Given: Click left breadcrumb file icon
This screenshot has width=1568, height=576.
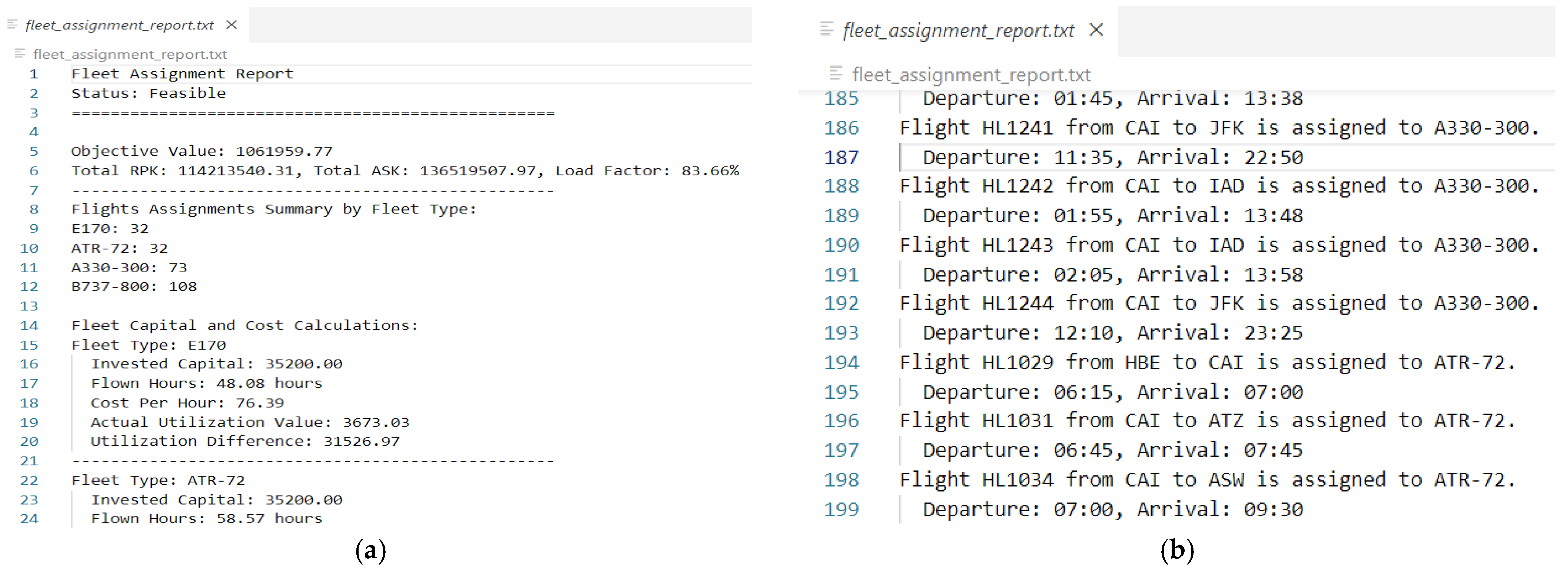Looking at the screenshot, I should [20, 54].
